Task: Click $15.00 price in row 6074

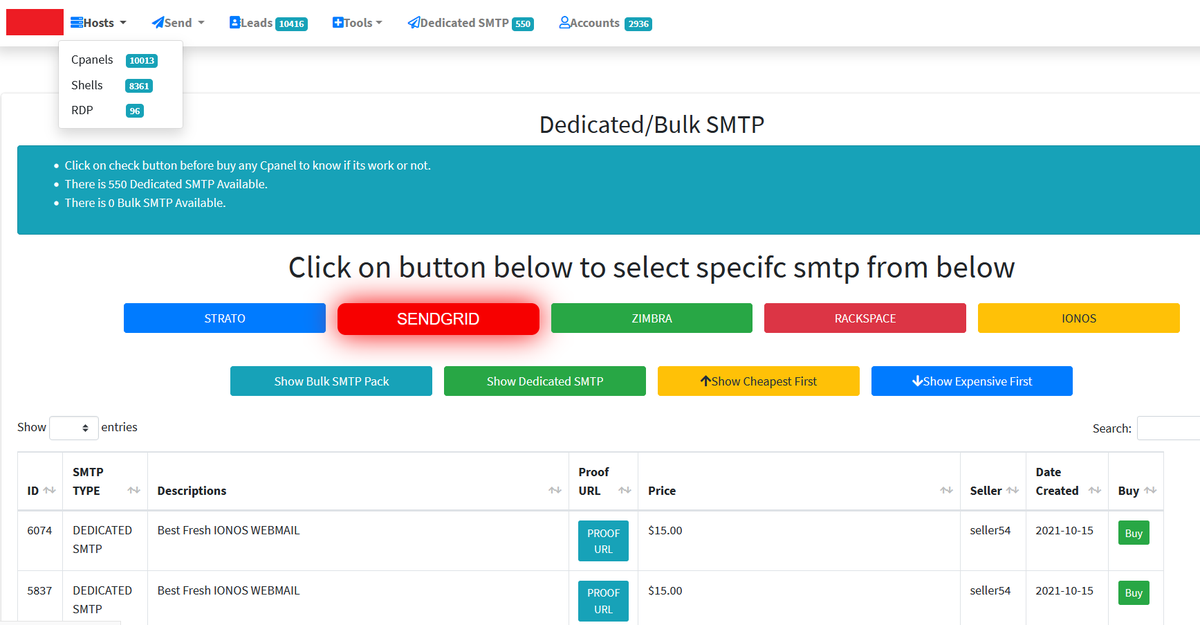Action: click(665, 530)
